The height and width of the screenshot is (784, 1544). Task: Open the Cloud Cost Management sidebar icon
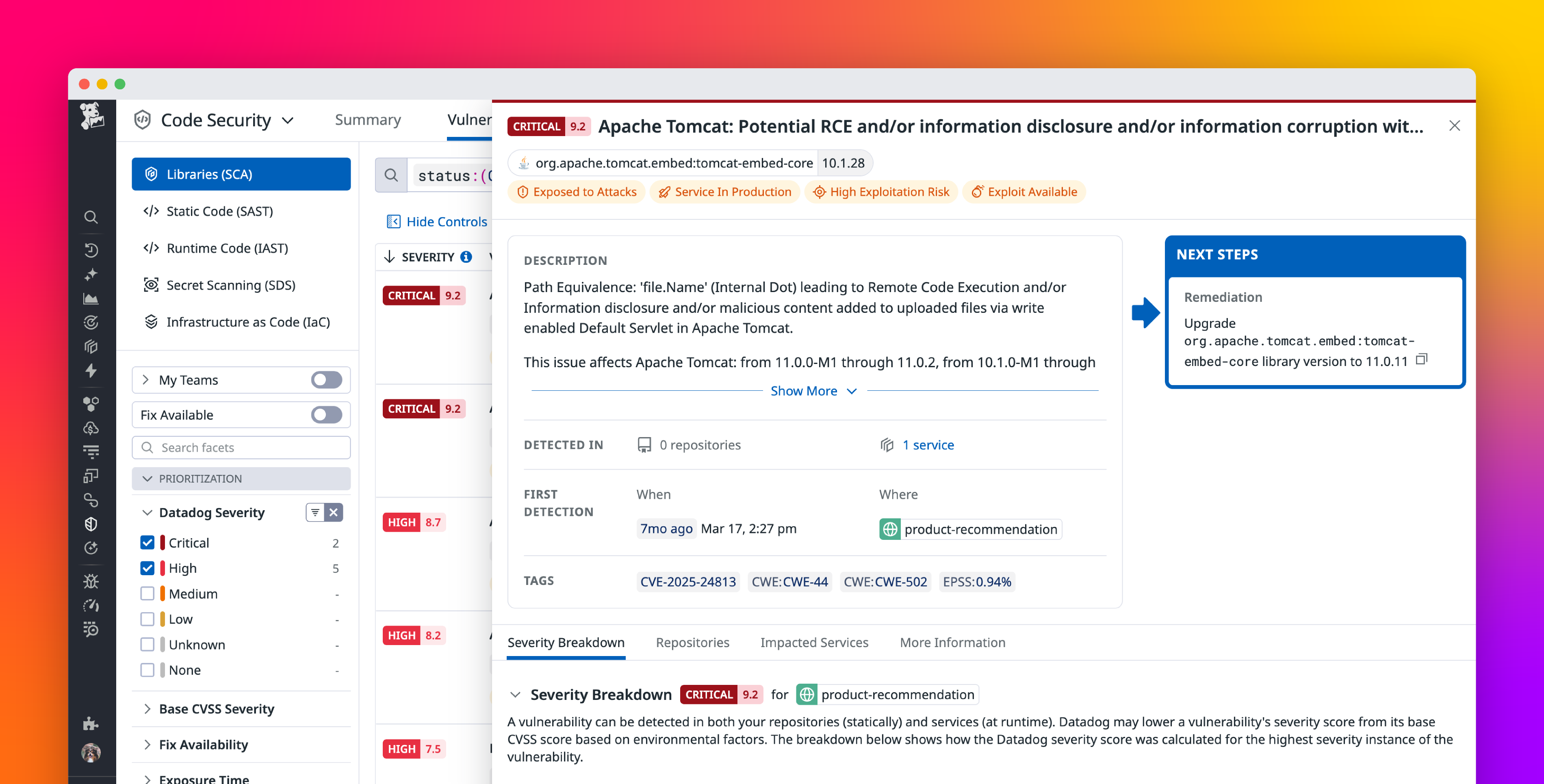coord(91,427)
